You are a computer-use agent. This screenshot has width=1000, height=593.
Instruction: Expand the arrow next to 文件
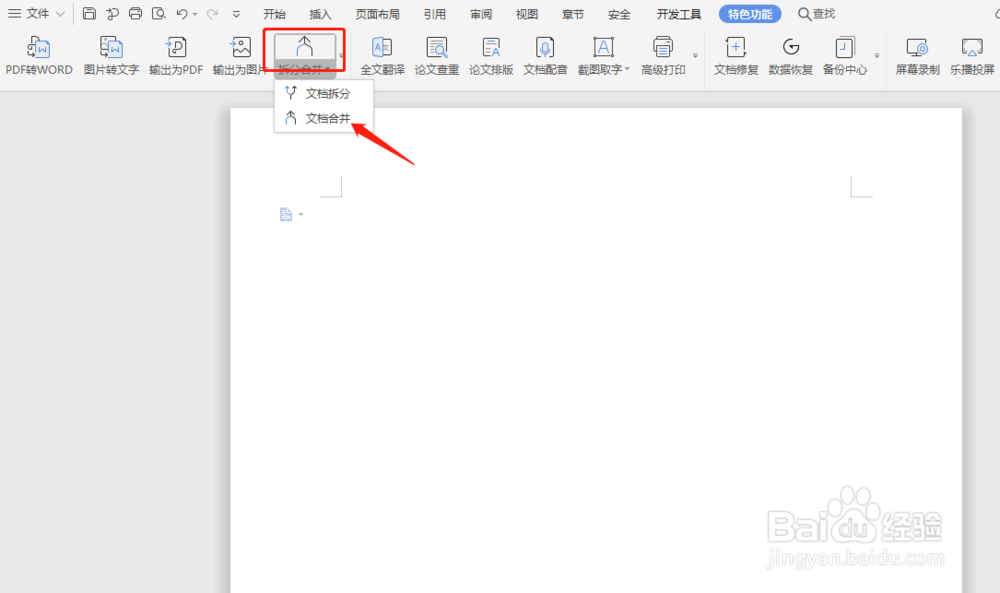point(61,14)
